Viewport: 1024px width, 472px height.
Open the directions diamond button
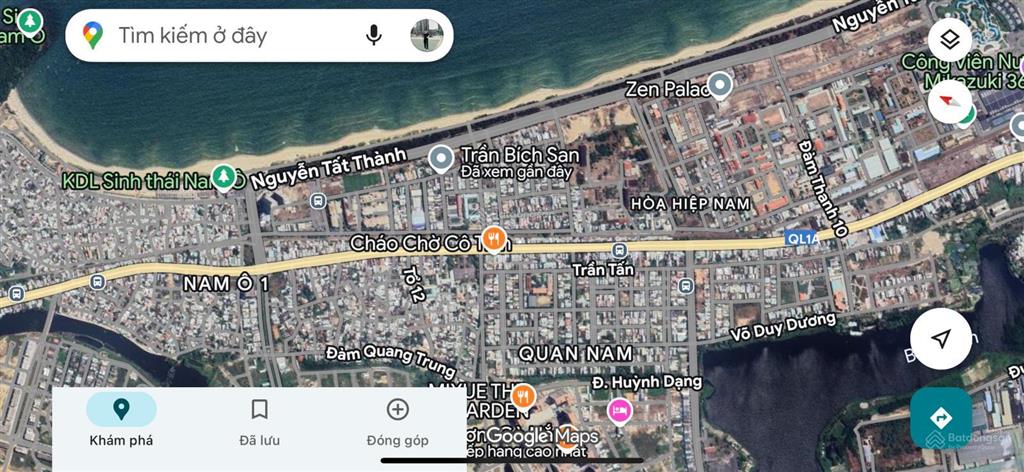click(941, 418)
